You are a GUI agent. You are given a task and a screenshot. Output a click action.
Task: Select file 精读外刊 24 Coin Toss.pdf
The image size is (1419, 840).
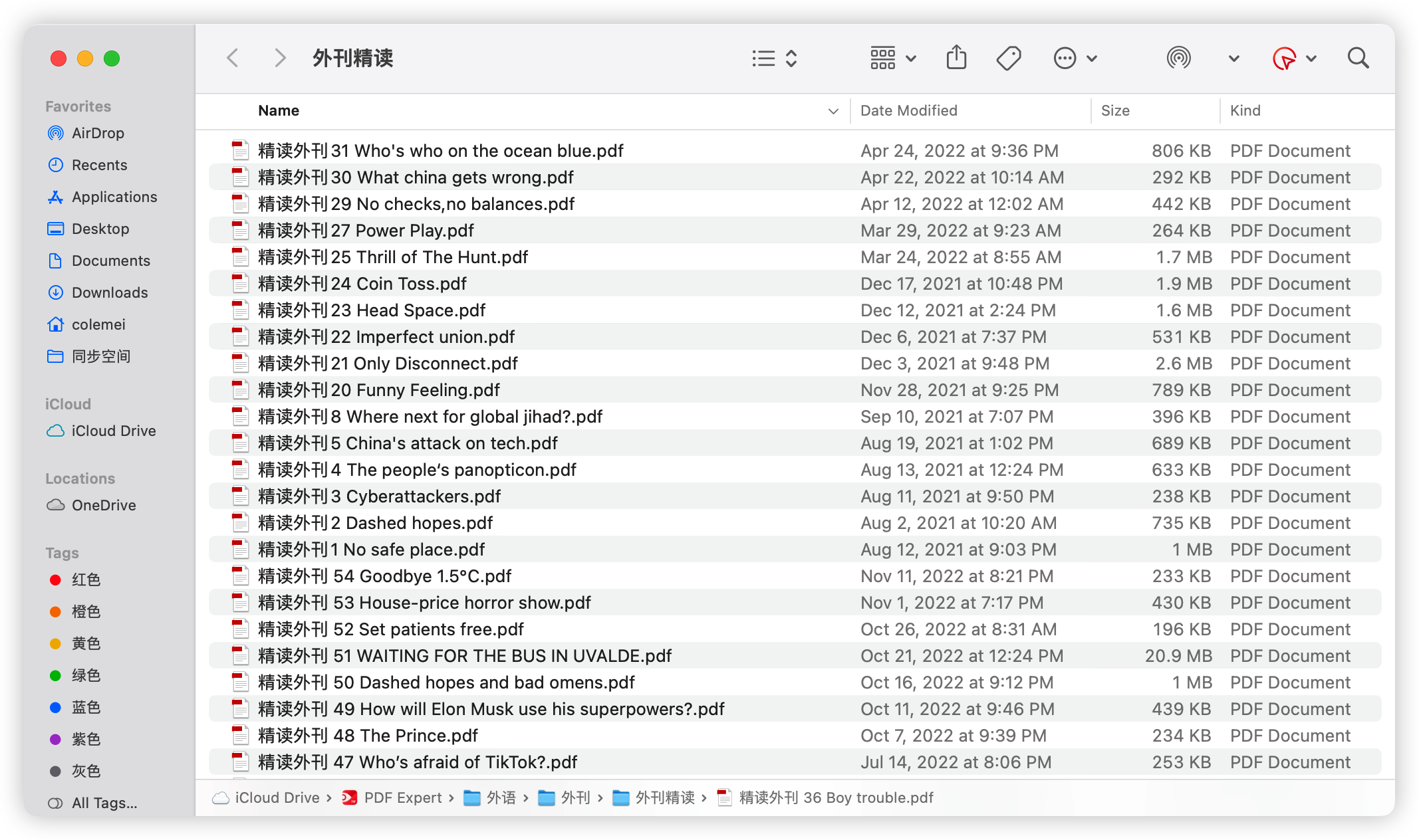coord(362,284)
